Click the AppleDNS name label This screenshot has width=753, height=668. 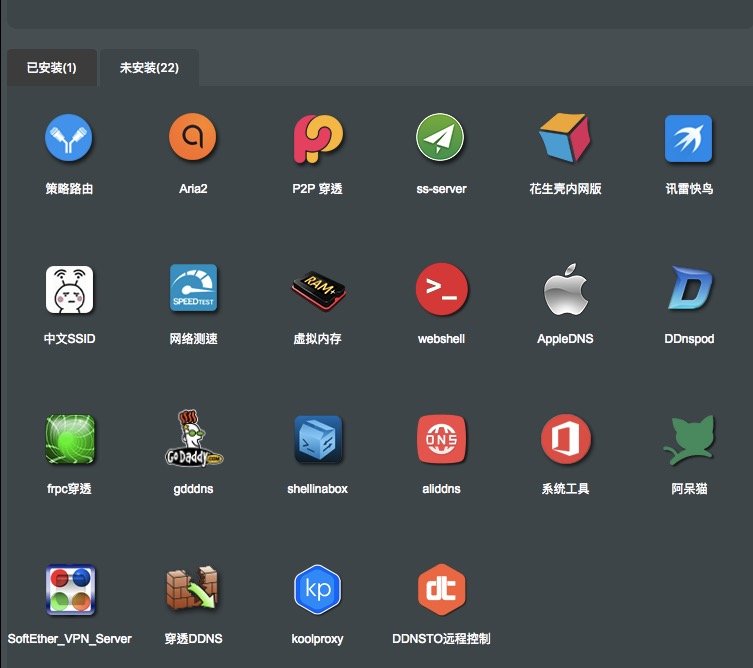tap(565, 339)
